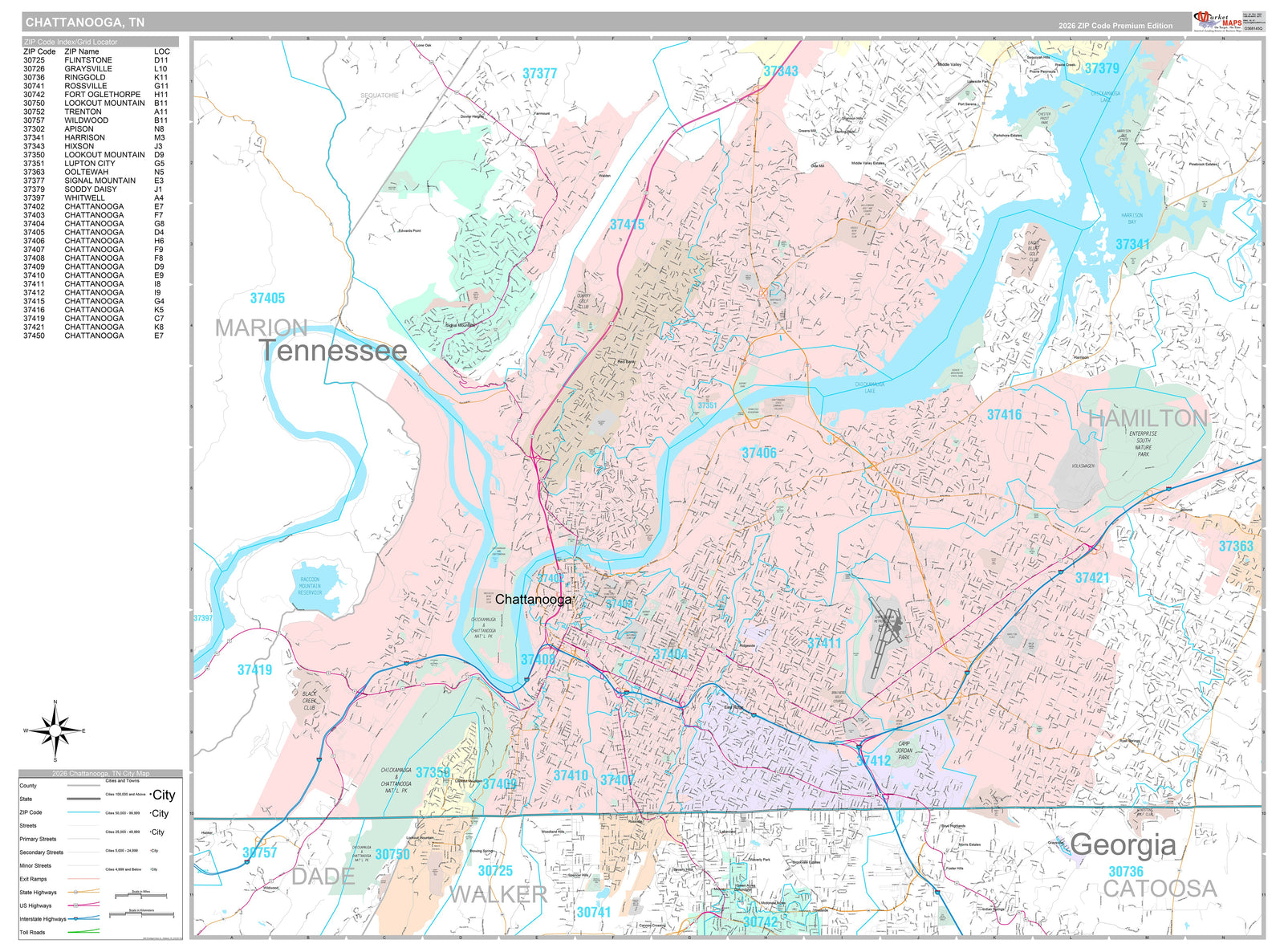
Task: Click the DADE county label on the map
Action: click(323, 877)
